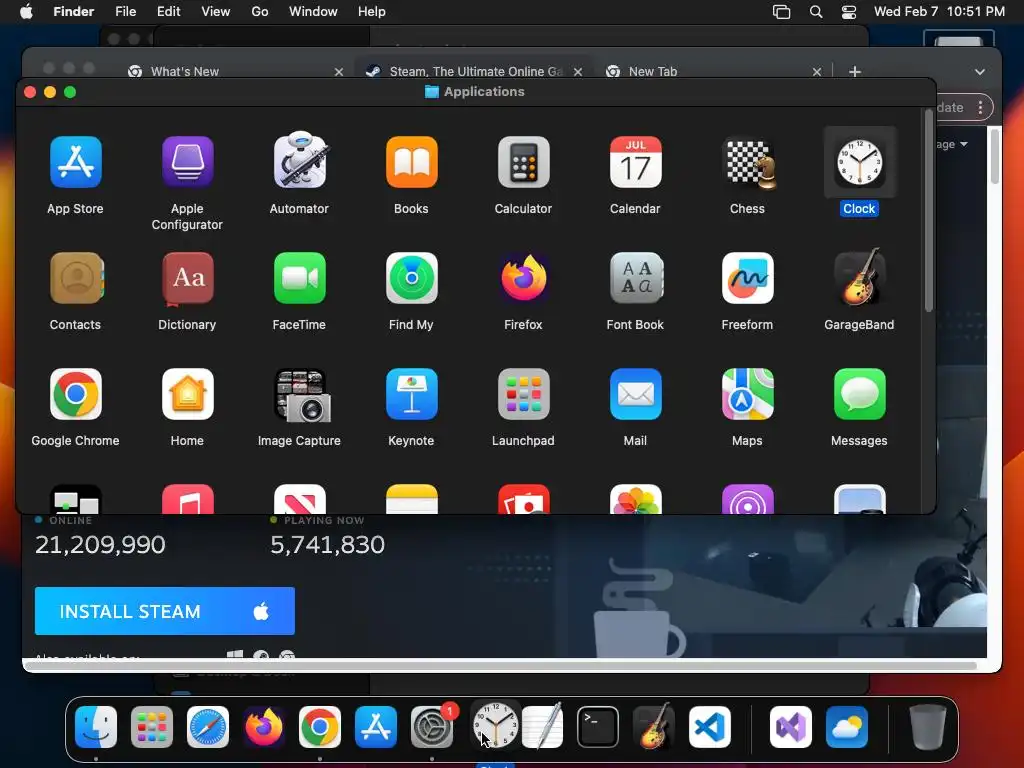The width and height of the screenshot is (1024, 768).
Task: Select the Home app icon
Action: click(187, 394)
